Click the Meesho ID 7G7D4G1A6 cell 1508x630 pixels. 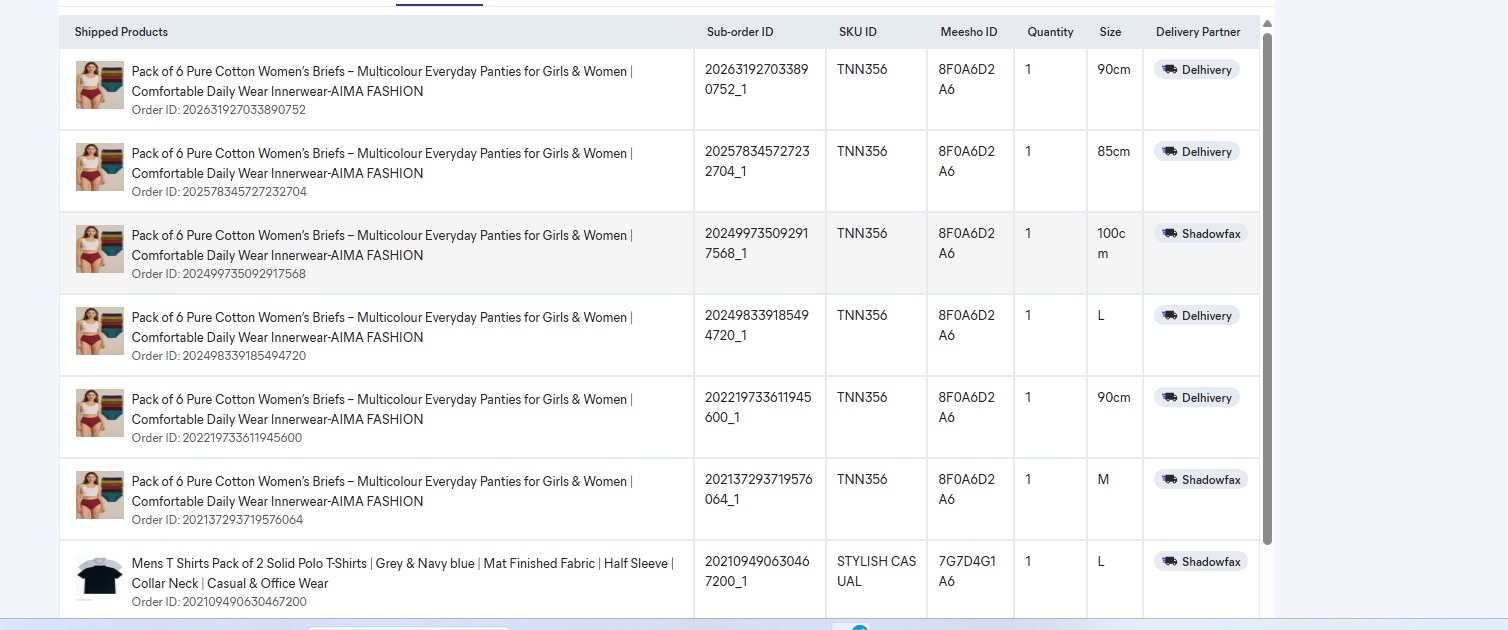tap(966, 571)
